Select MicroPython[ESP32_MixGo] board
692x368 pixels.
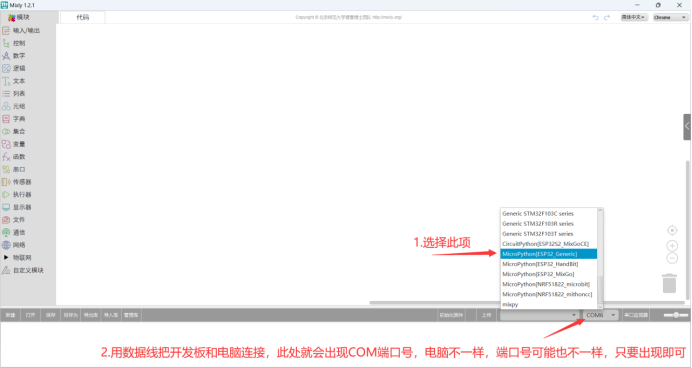(549, 274)
